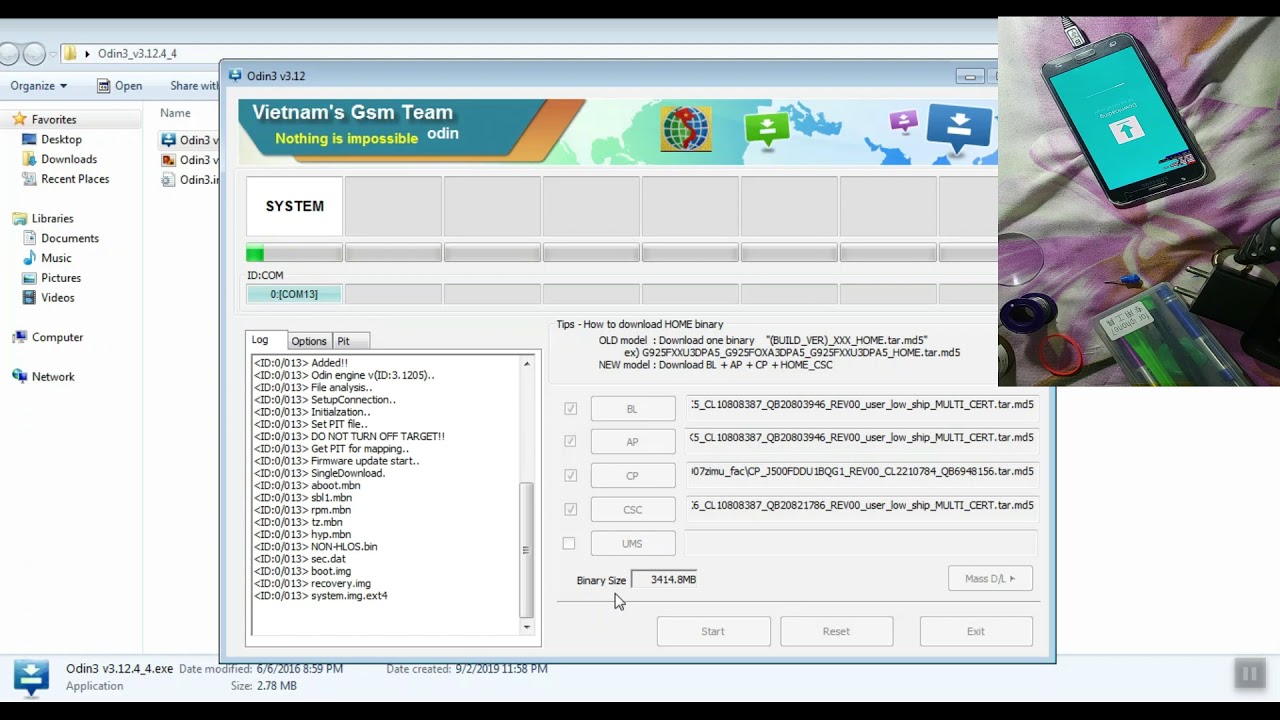The width and height of the screenshot is (1280, 720).
Task: Click the folder icon in Explorer address bar
Action: [70, 53]
